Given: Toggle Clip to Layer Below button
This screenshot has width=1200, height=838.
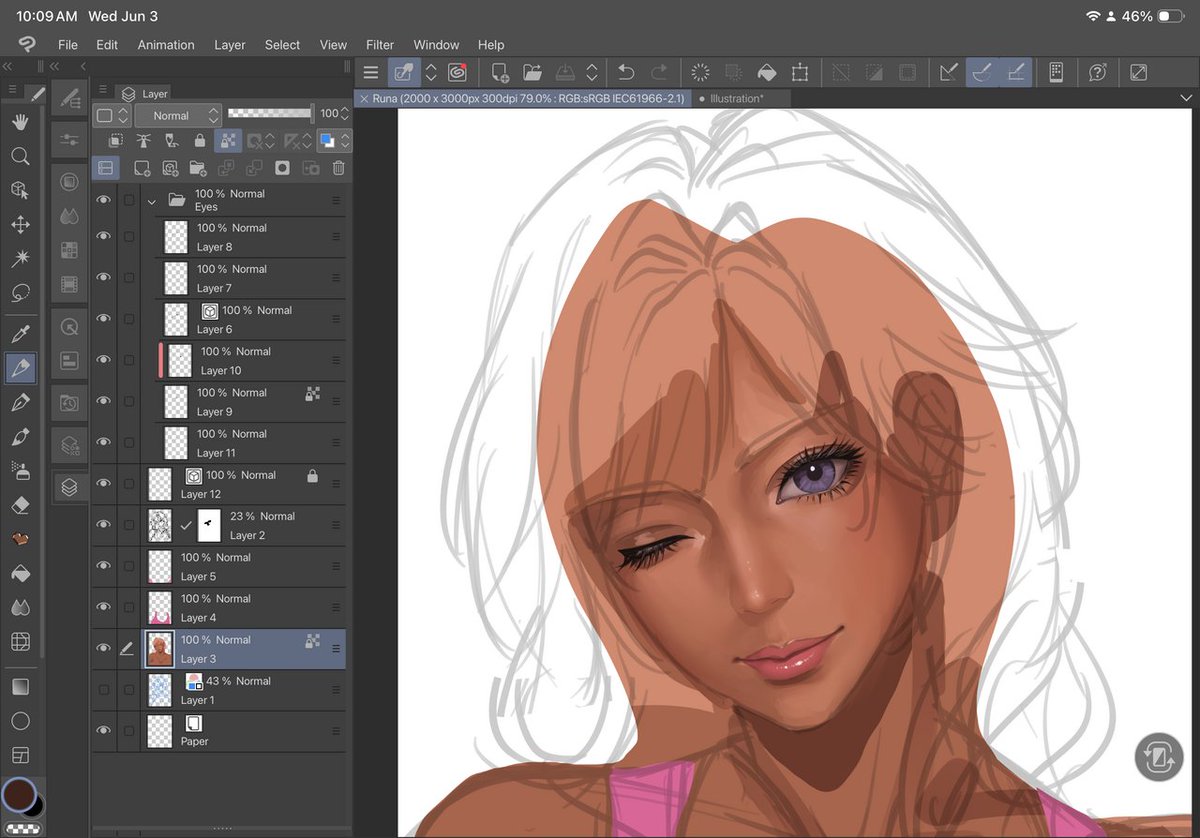Looking at the screenshot, I should 116,141.
